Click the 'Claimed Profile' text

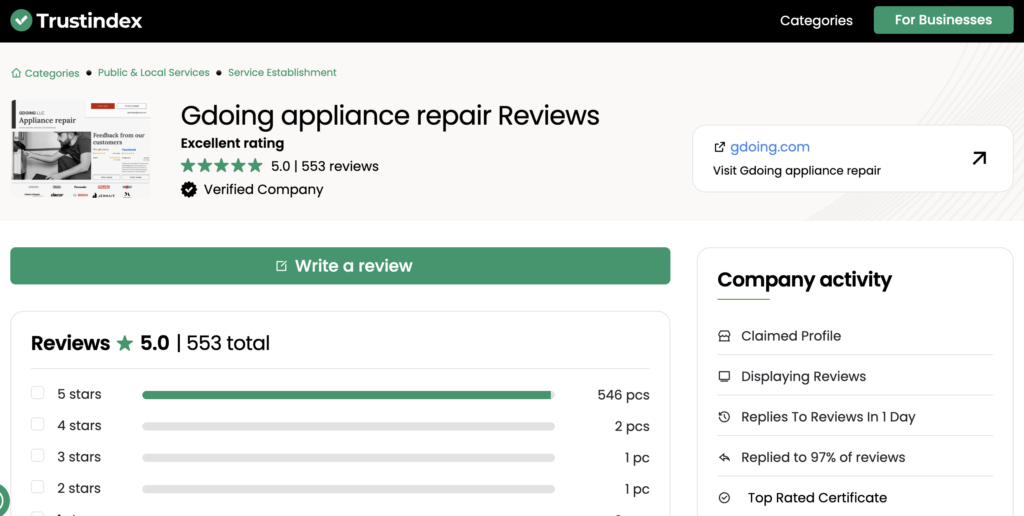click(791, 336)
